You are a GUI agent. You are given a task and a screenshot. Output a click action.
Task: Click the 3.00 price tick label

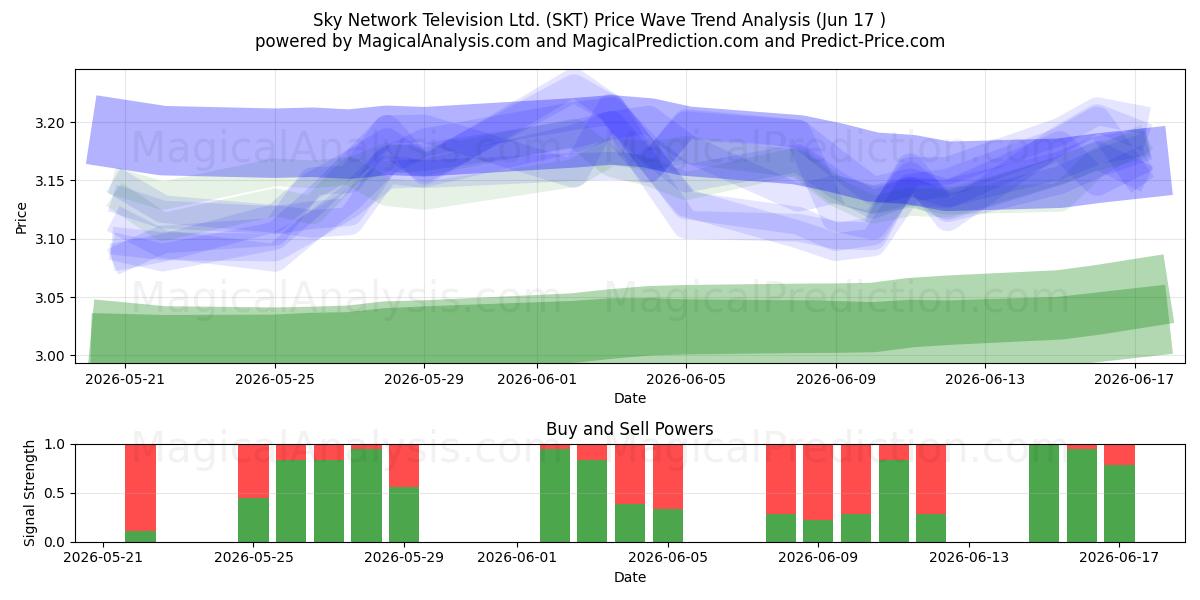(x=49, y=356)
